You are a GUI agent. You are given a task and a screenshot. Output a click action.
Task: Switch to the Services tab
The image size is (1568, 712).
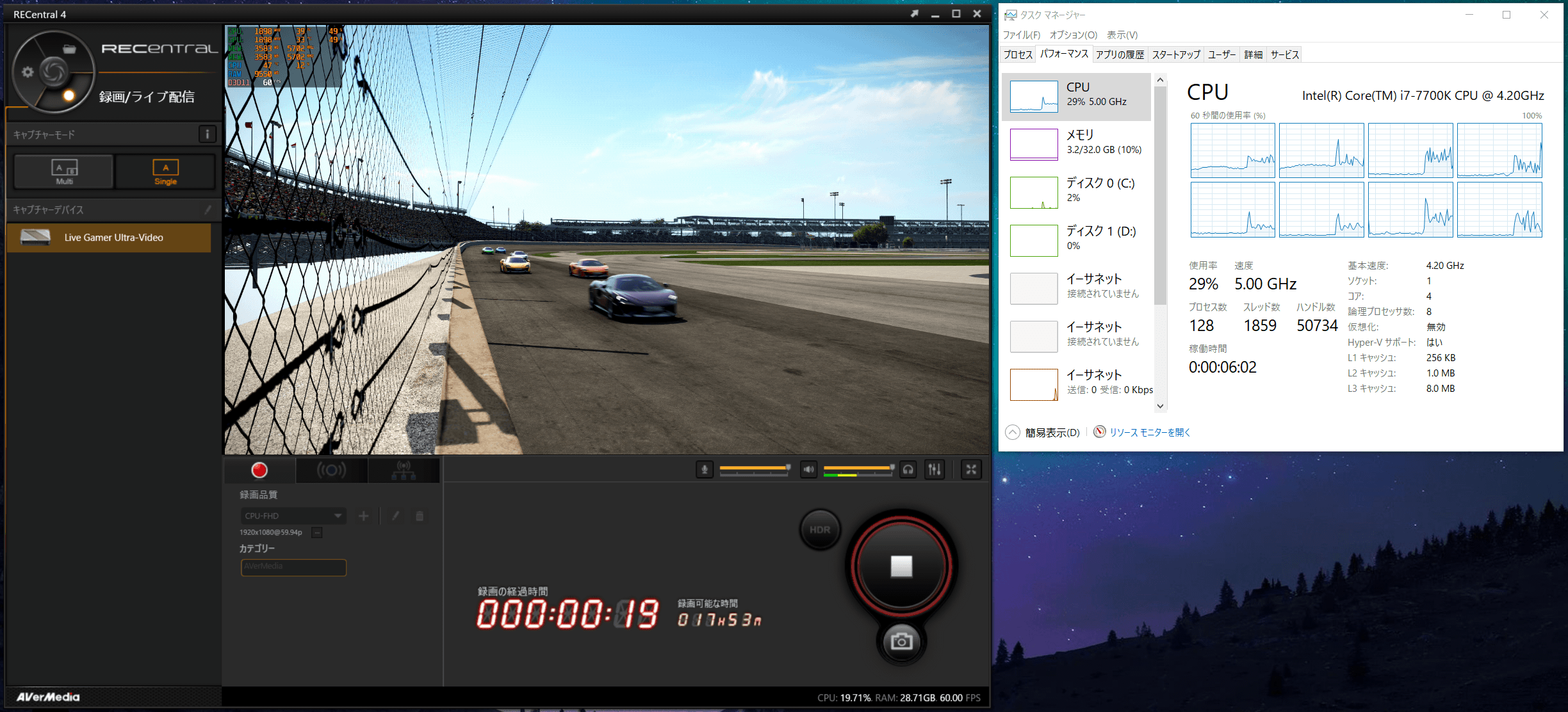pos(1284,55)
